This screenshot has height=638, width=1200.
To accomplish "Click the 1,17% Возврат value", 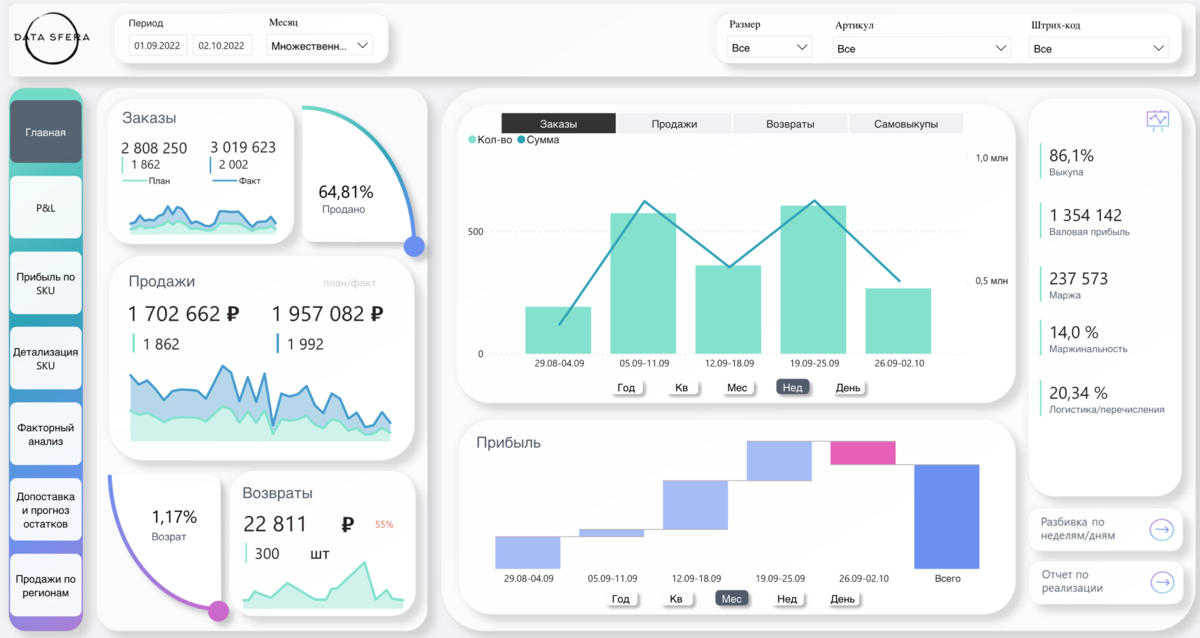I will coord(174,517).
